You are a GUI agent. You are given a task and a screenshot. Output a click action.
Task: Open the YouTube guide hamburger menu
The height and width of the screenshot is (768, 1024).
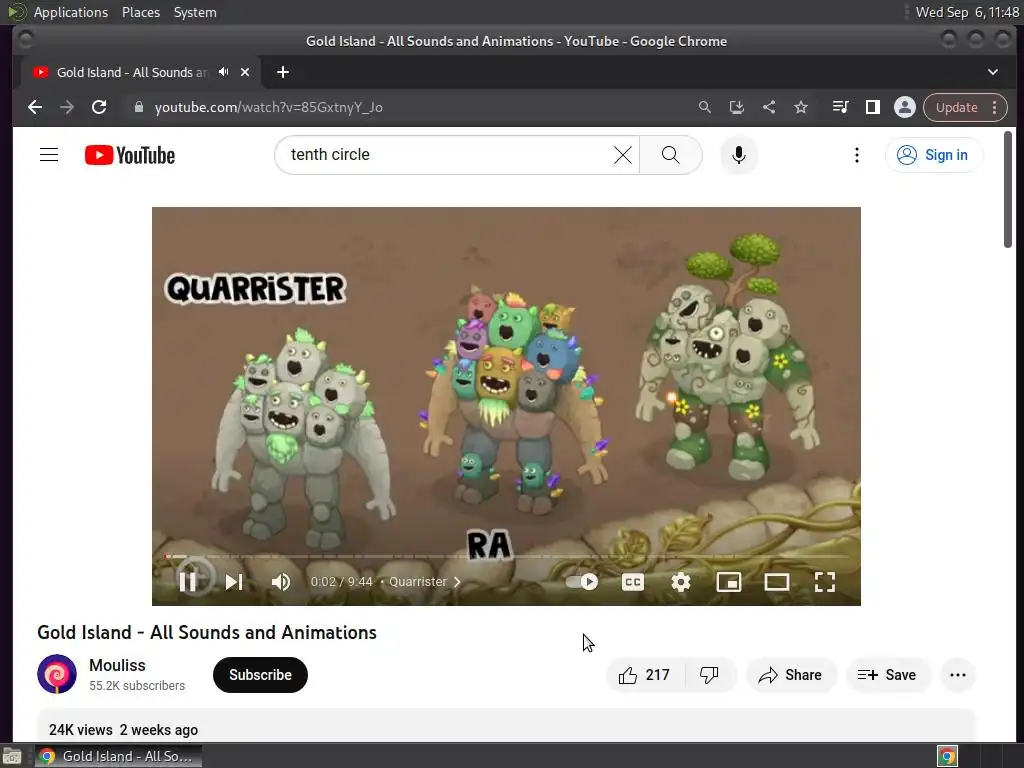[x=49, y=155]
